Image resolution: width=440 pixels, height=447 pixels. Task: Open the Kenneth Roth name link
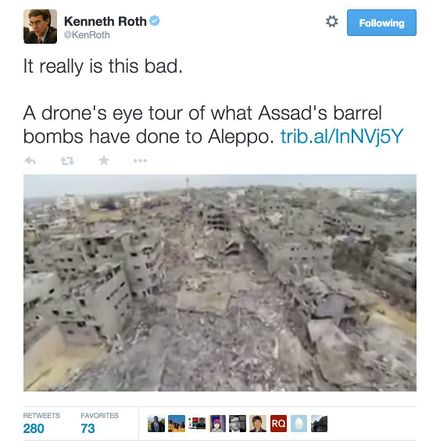(x=105, y=21)
